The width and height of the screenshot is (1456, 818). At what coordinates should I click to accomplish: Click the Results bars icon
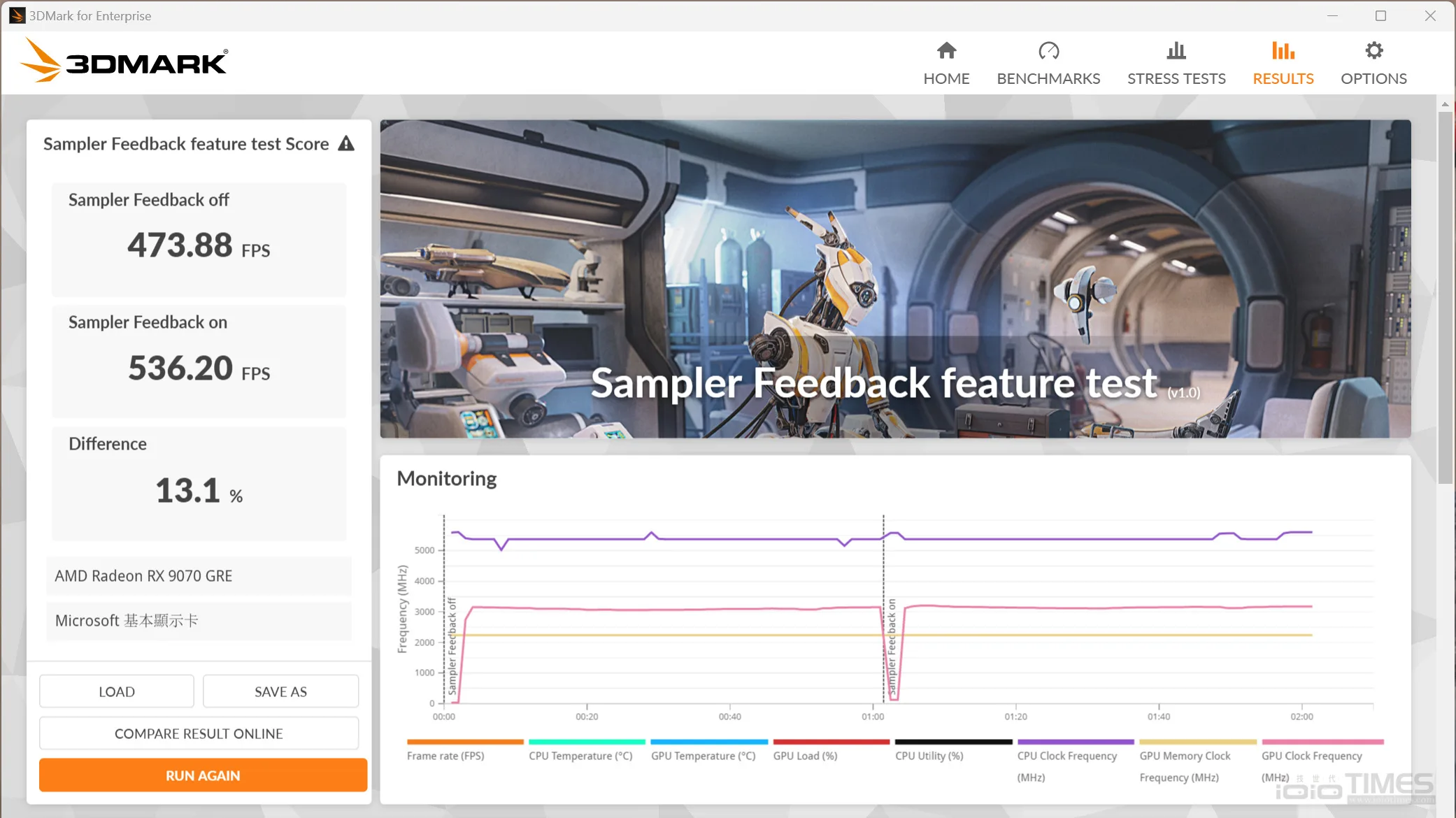[1283, 50]
